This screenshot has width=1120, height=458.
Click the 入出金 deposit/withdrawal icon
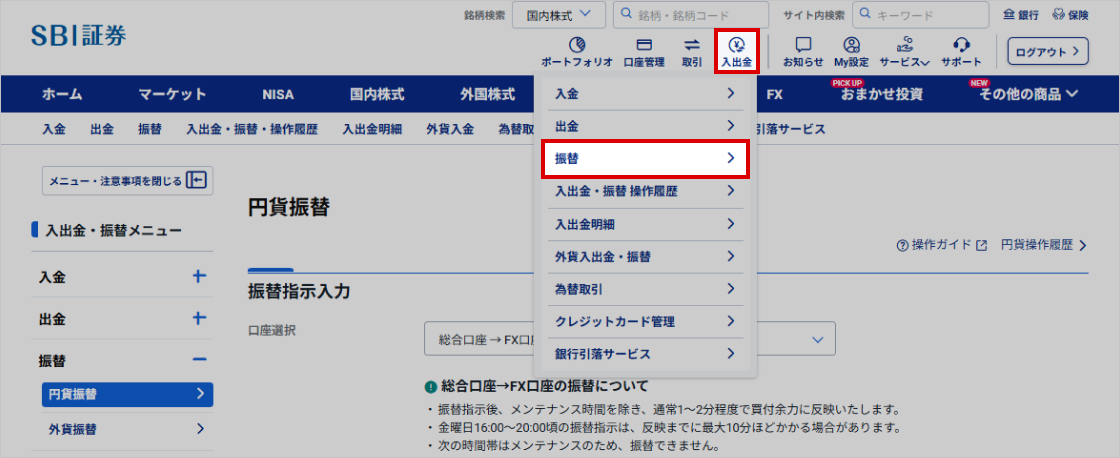[736, 51]
